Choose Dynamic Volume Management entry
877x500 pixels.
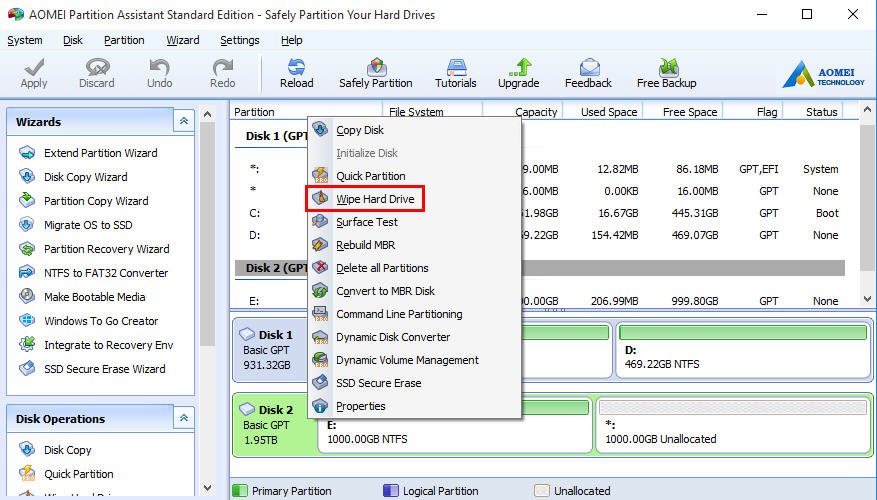pos(414,360)
